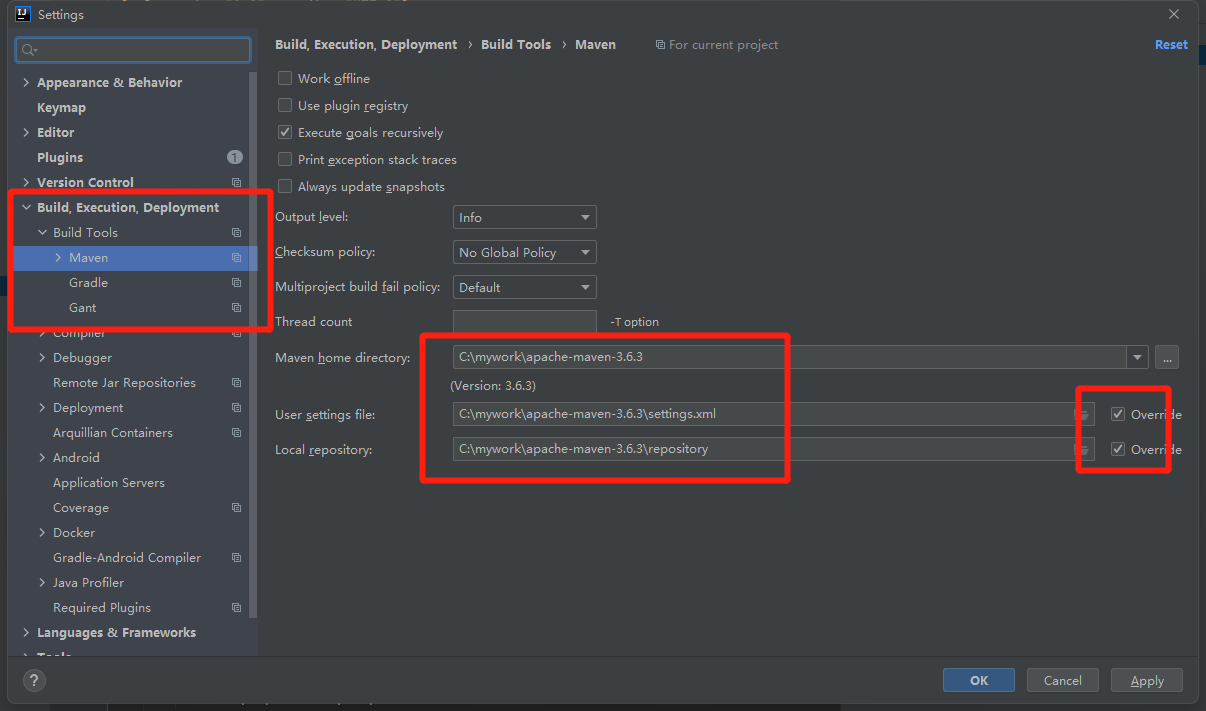Click project-level icon beside Remote Jar Repositories
Screen dimensions: 1206x711
236,382
